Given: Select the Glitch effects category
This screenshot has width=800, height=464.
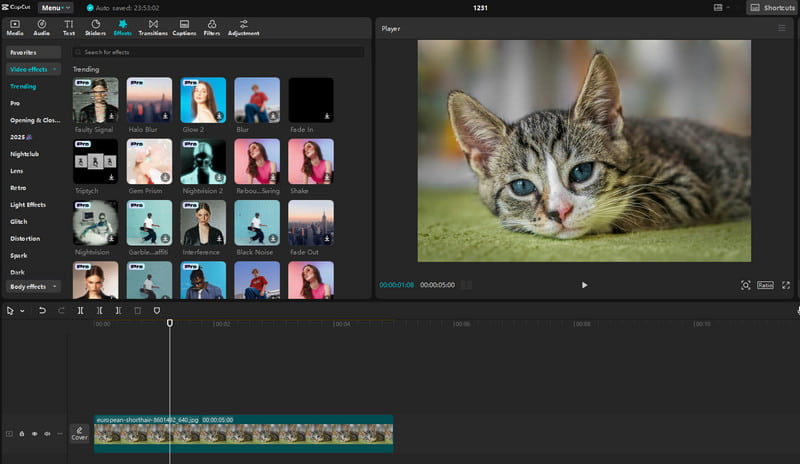Looking at the screenshot, I should (18, 222).
